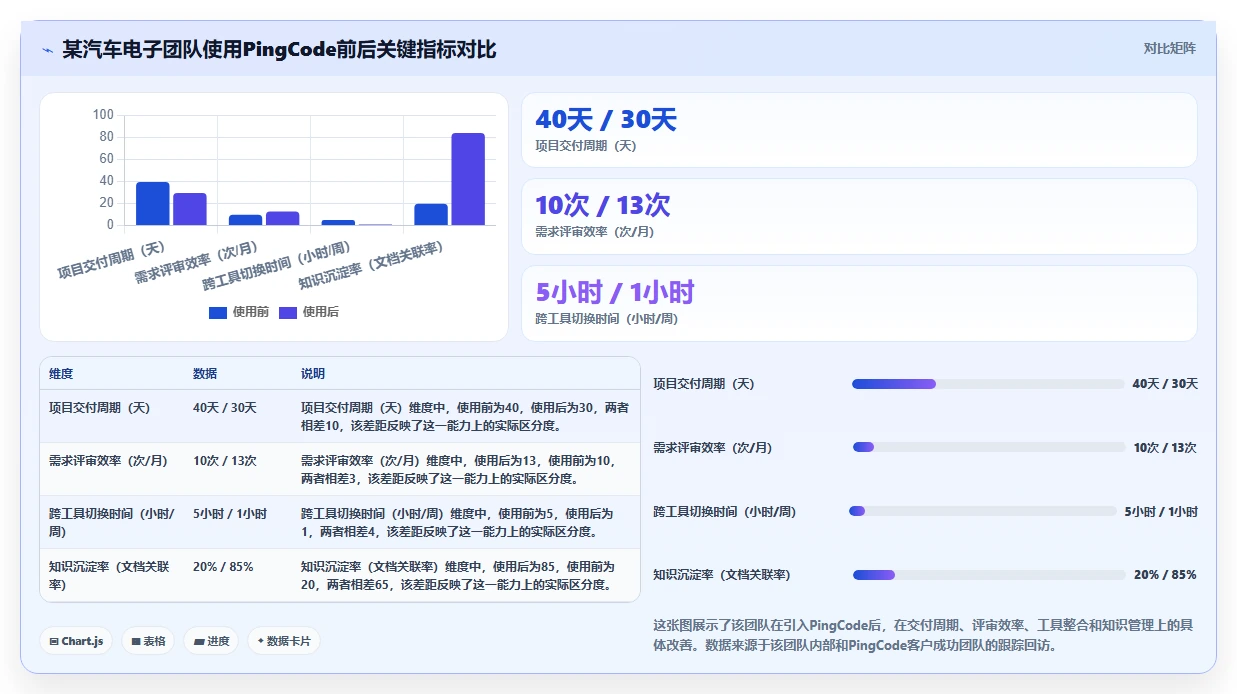The height and width of the screenshot is (694, 1237).
Task: Click the tall 使用后 知识沉淀率 chart bar
Action: tap(468, 179)
